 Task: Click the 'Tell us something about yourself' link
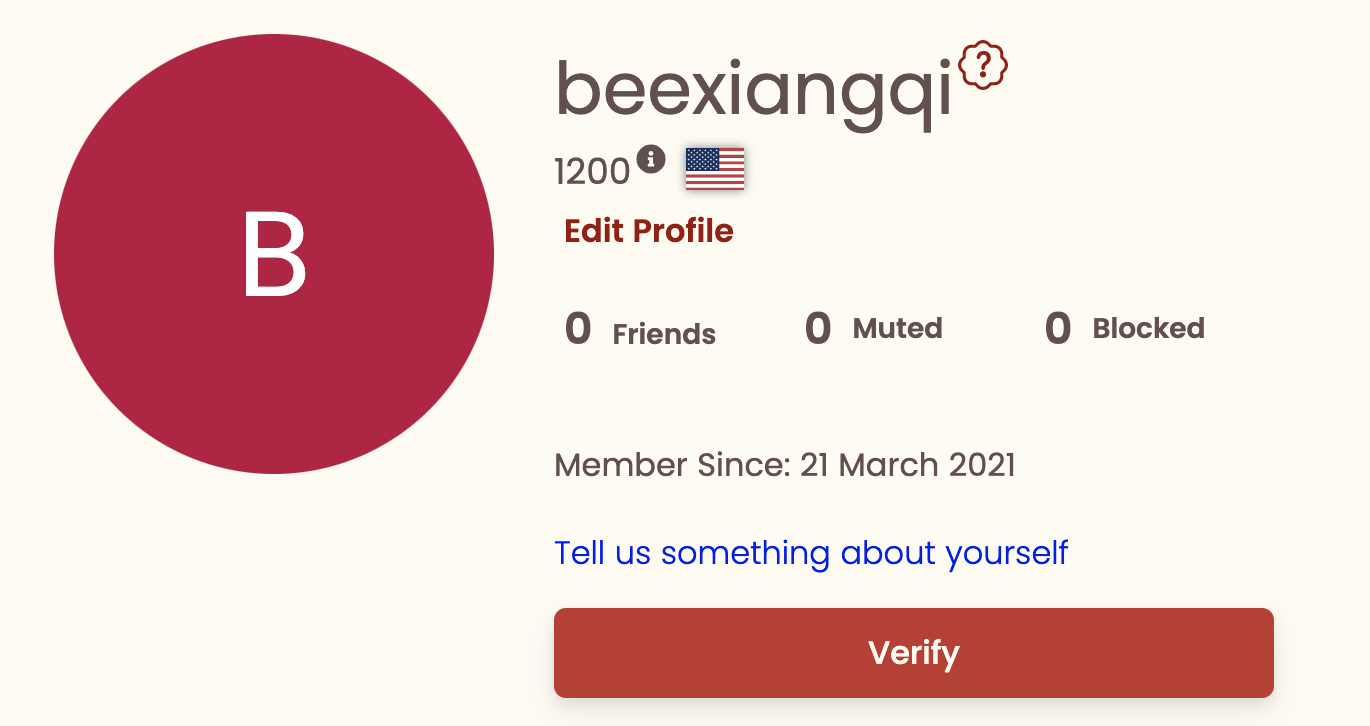(811, 552)
